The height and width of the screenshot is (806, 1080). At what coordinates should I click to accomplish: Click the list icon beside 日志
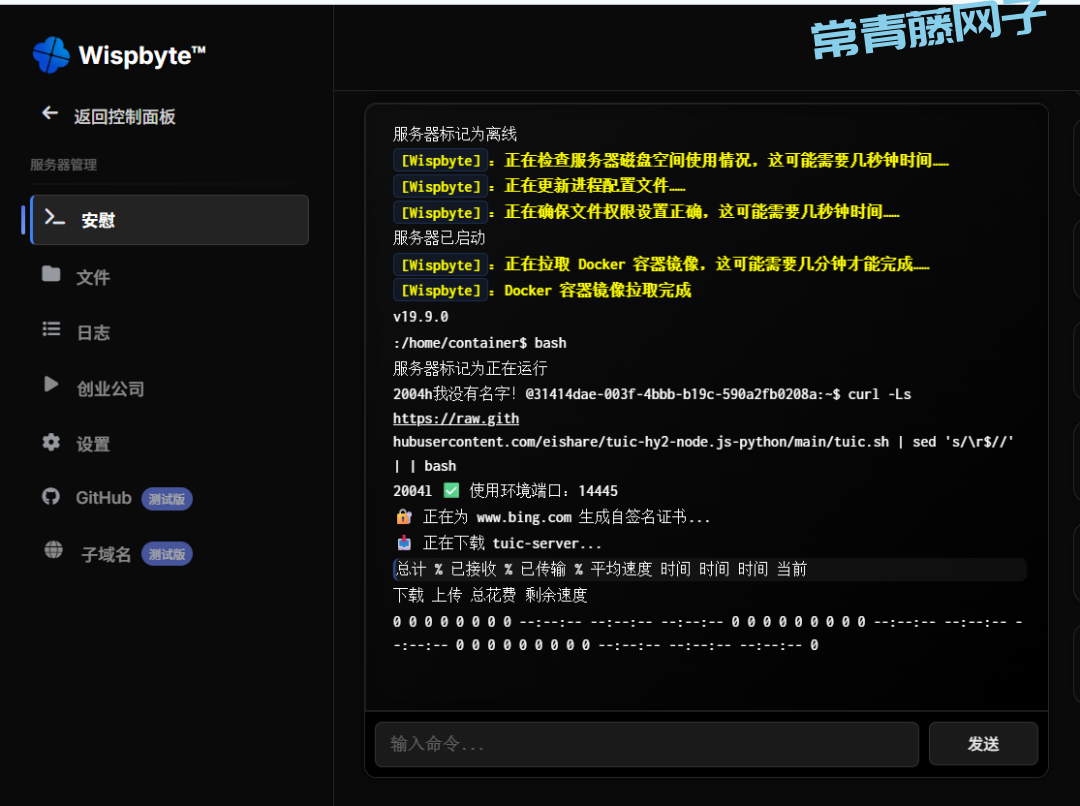tap(51, 330)
